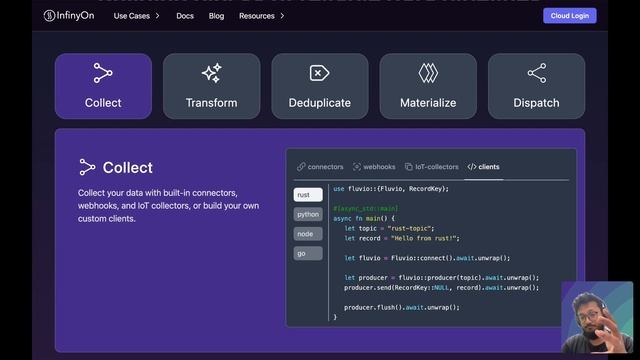Click the 'producer.send' code line

tap(442, 287)
